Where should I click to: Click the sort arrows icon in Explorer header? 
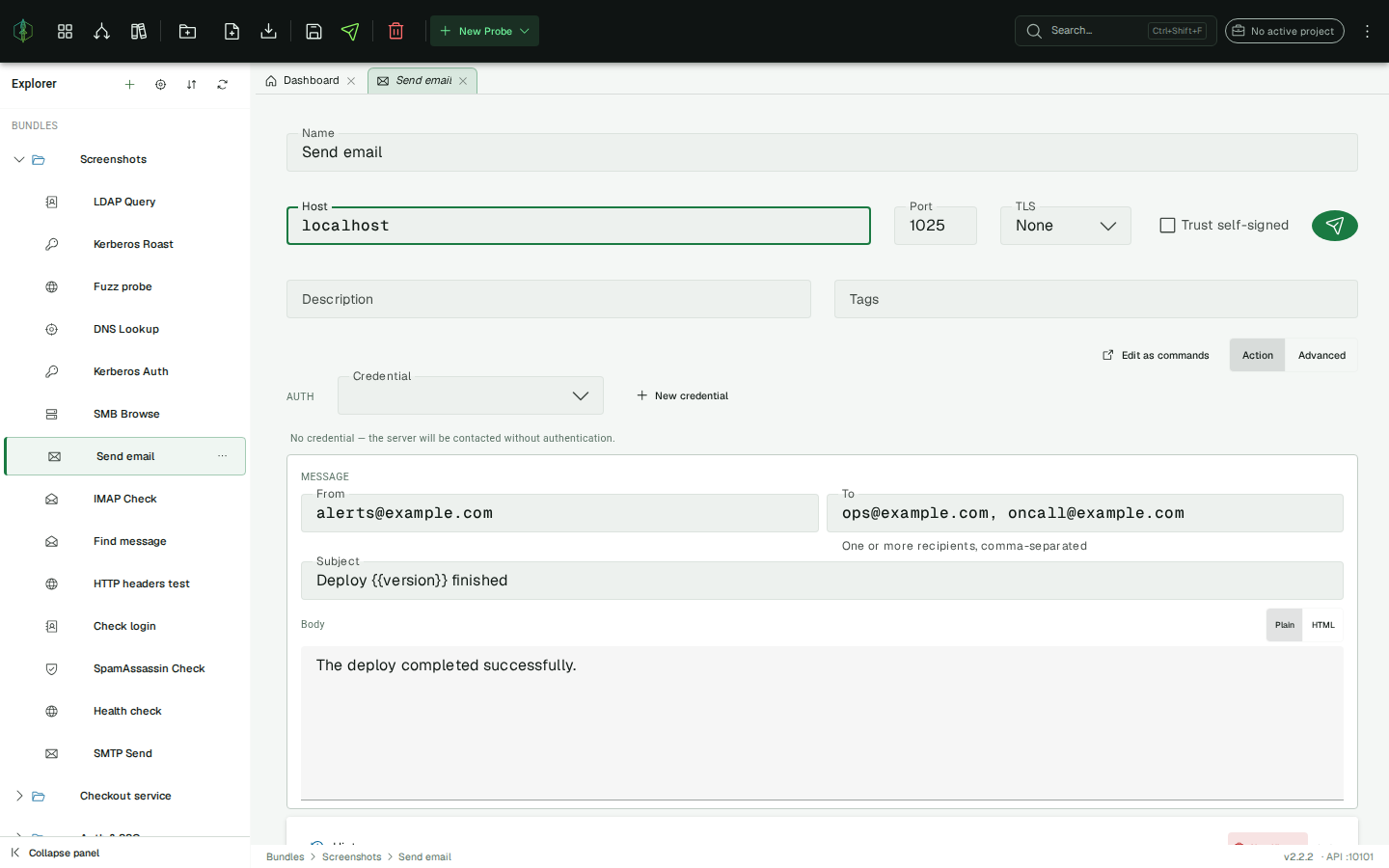pyautogui.click(x=191, y=84)
